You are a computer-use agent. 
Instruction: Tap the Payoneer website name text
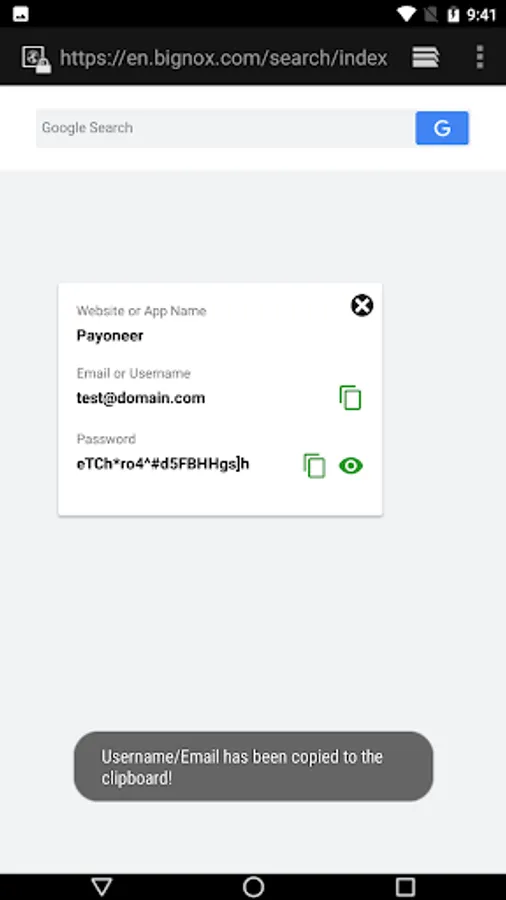110,336
